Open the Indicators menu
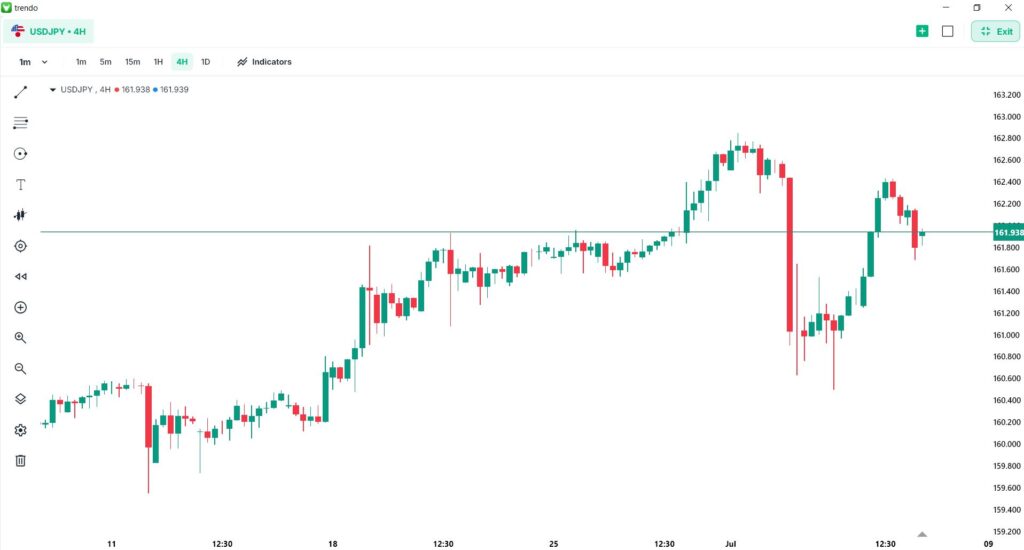1024x550 pixels. pyautogui.click(x=264, y=62)
